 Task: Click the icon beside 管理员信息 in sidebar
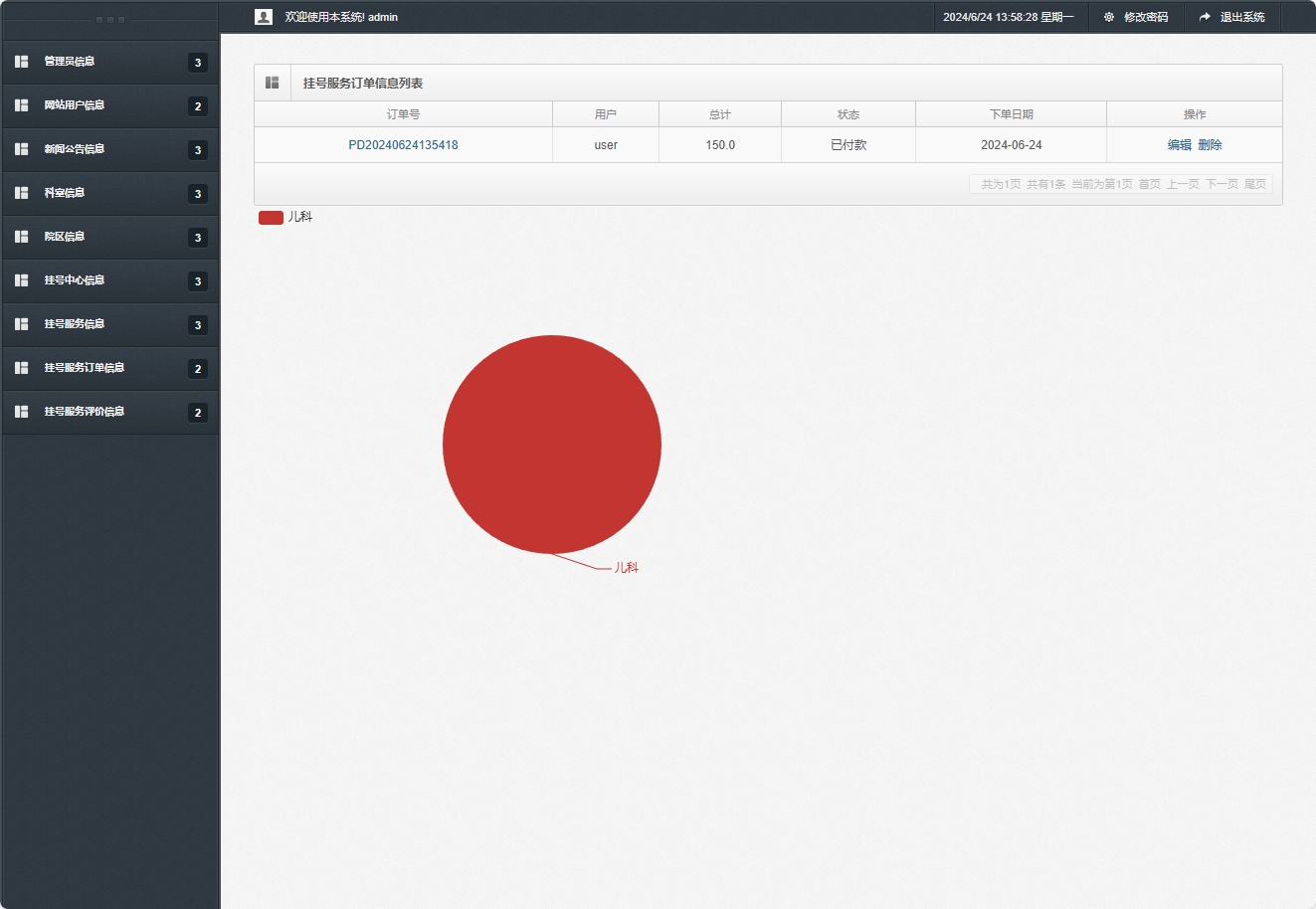tap(22, 62)
